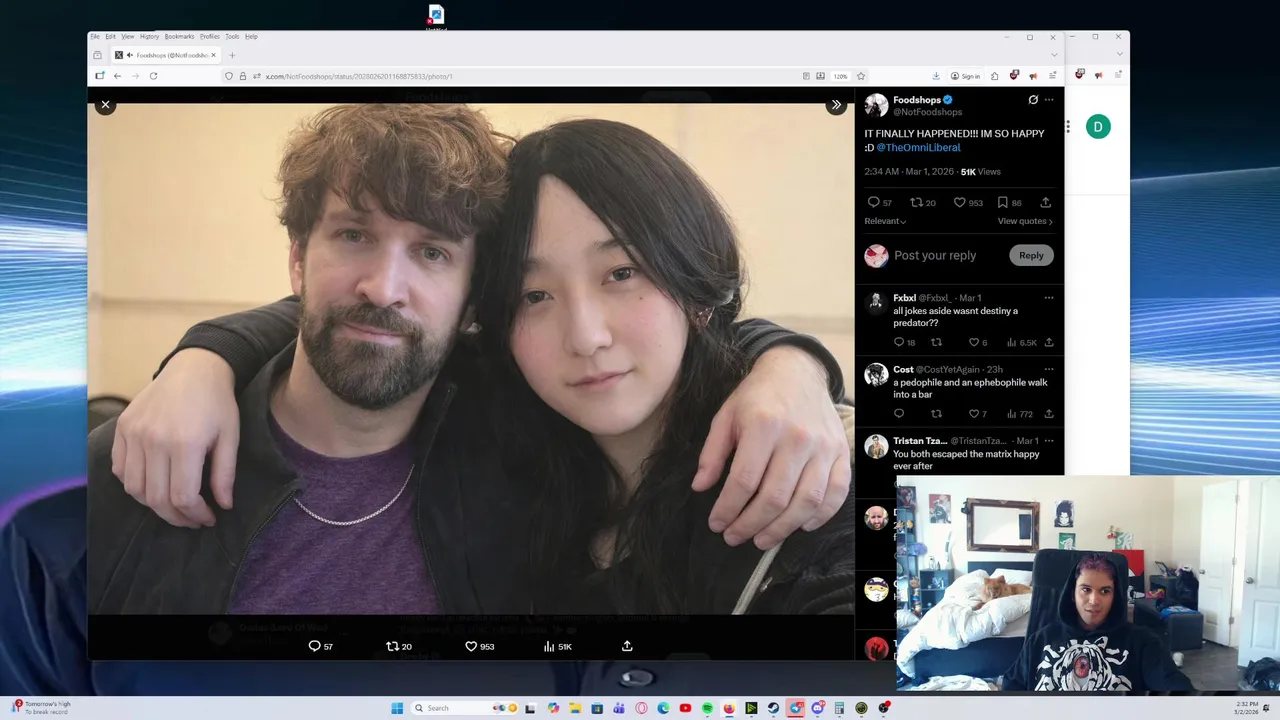The width and height of the screenshot is (1280, 720).
Task: Open the downloads arrow icon in toolbar
Action: (x=936, y=76)
